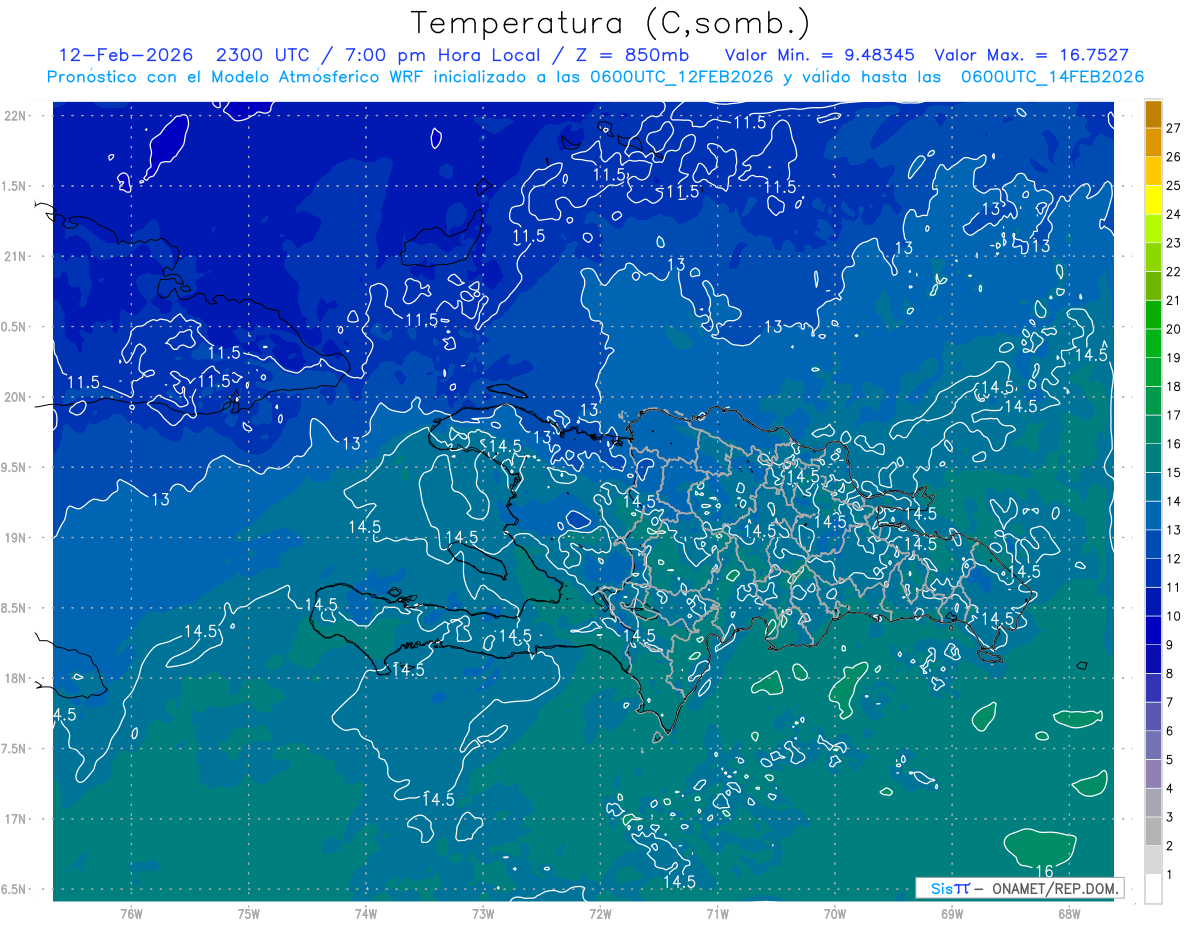Click the 76W longitude axis label

point(131,913)
